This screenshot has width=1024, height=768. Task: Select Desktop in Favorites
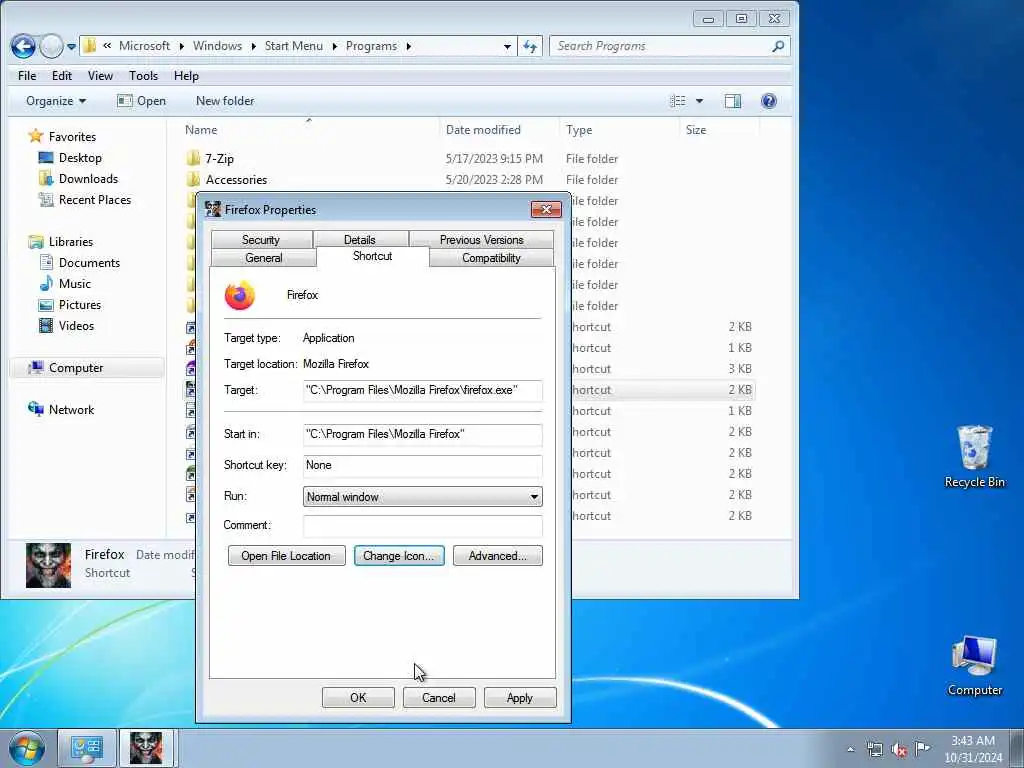(80, 157)
